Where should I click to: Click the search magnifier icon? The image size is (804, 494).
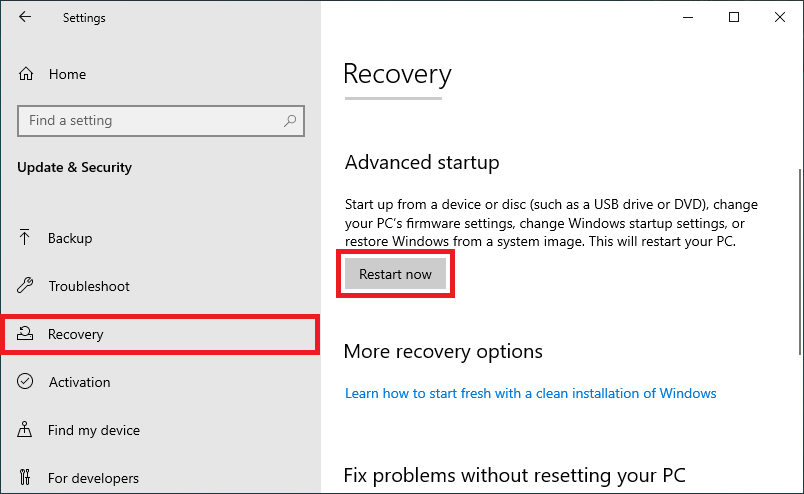[290, 121]
